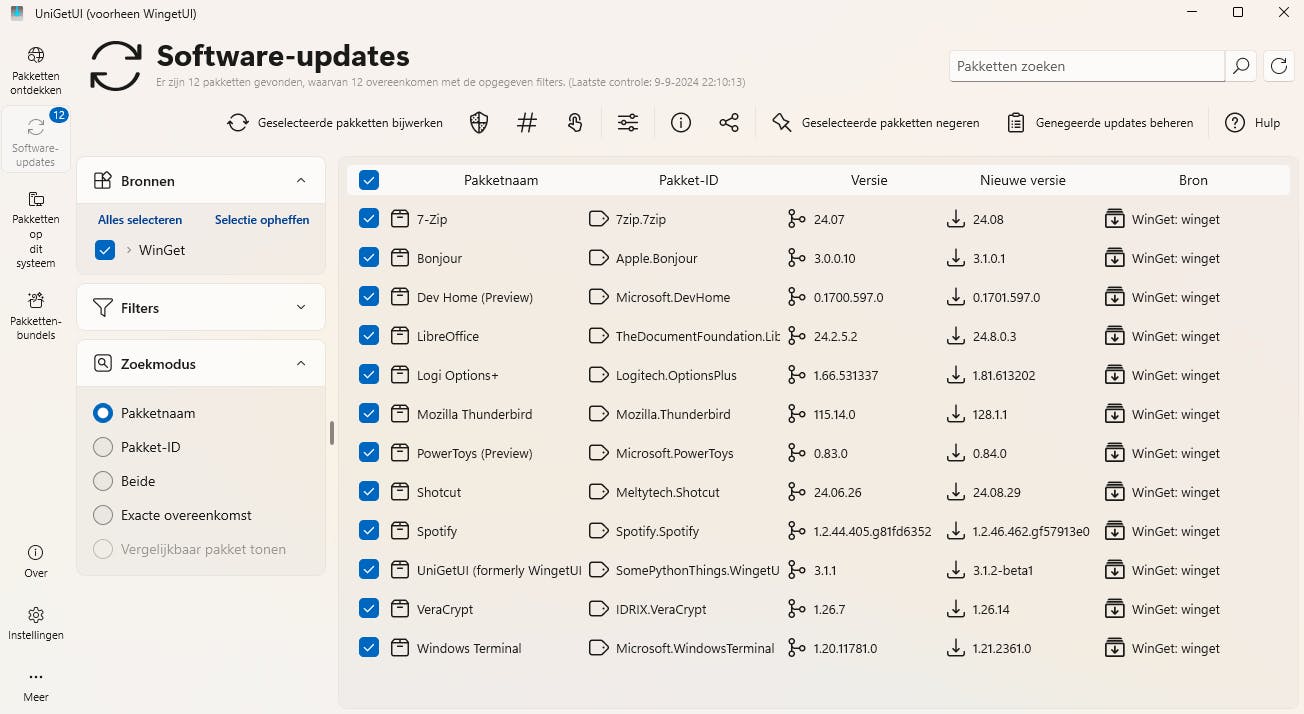The width and height of the screenshot is (1304, 714).
Task: Click the share package icon
Action: (729, 123)
